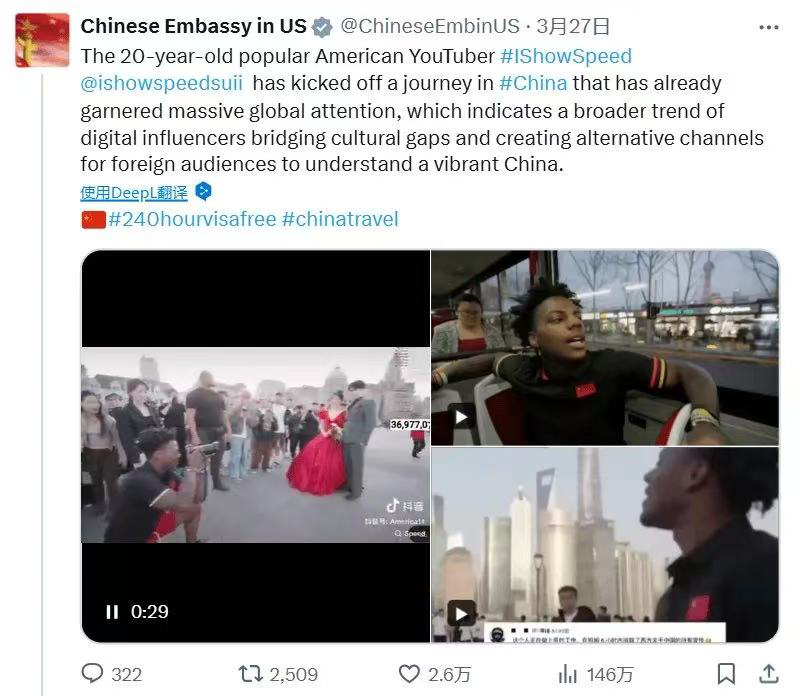This screenshot has width=800, height=696.
Task: Open the three-dot more options menu
Action: pos(768,28)
